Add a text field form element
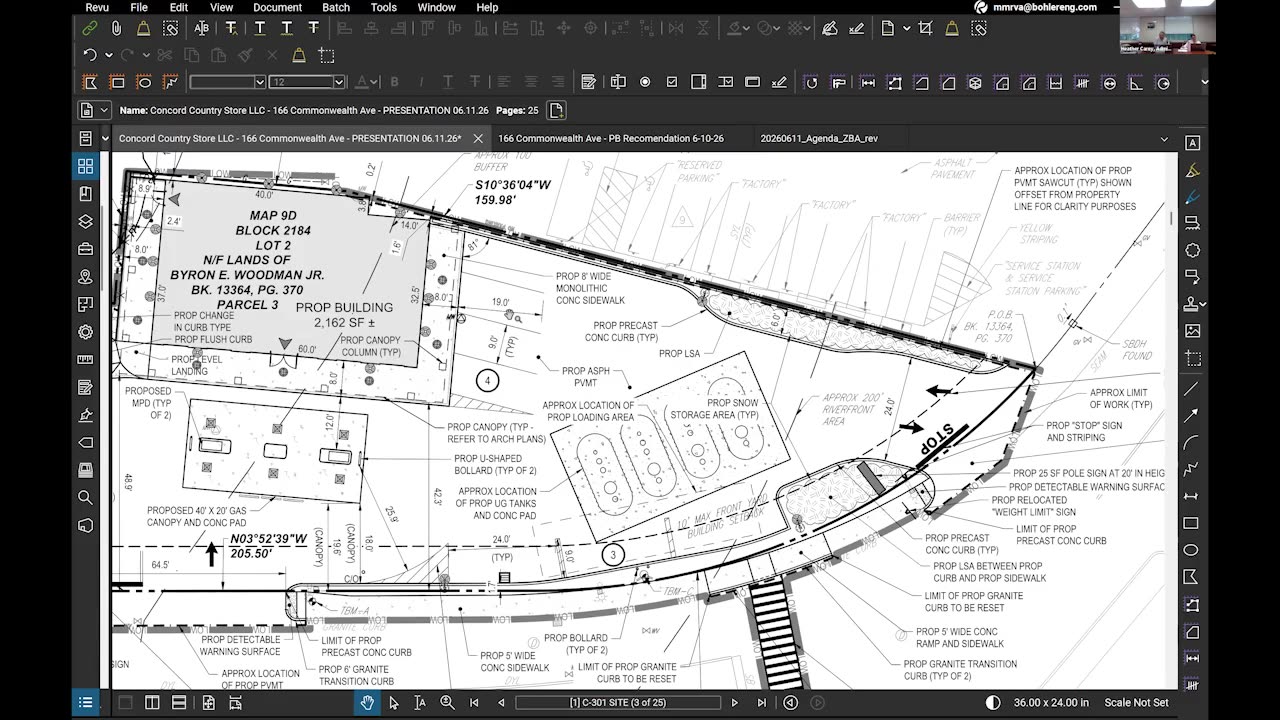 click(x=618, y=82)
